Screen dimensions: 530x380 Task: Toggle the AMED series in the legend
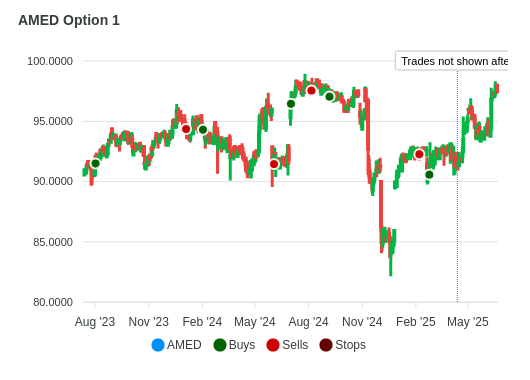[x=176, y=345]
